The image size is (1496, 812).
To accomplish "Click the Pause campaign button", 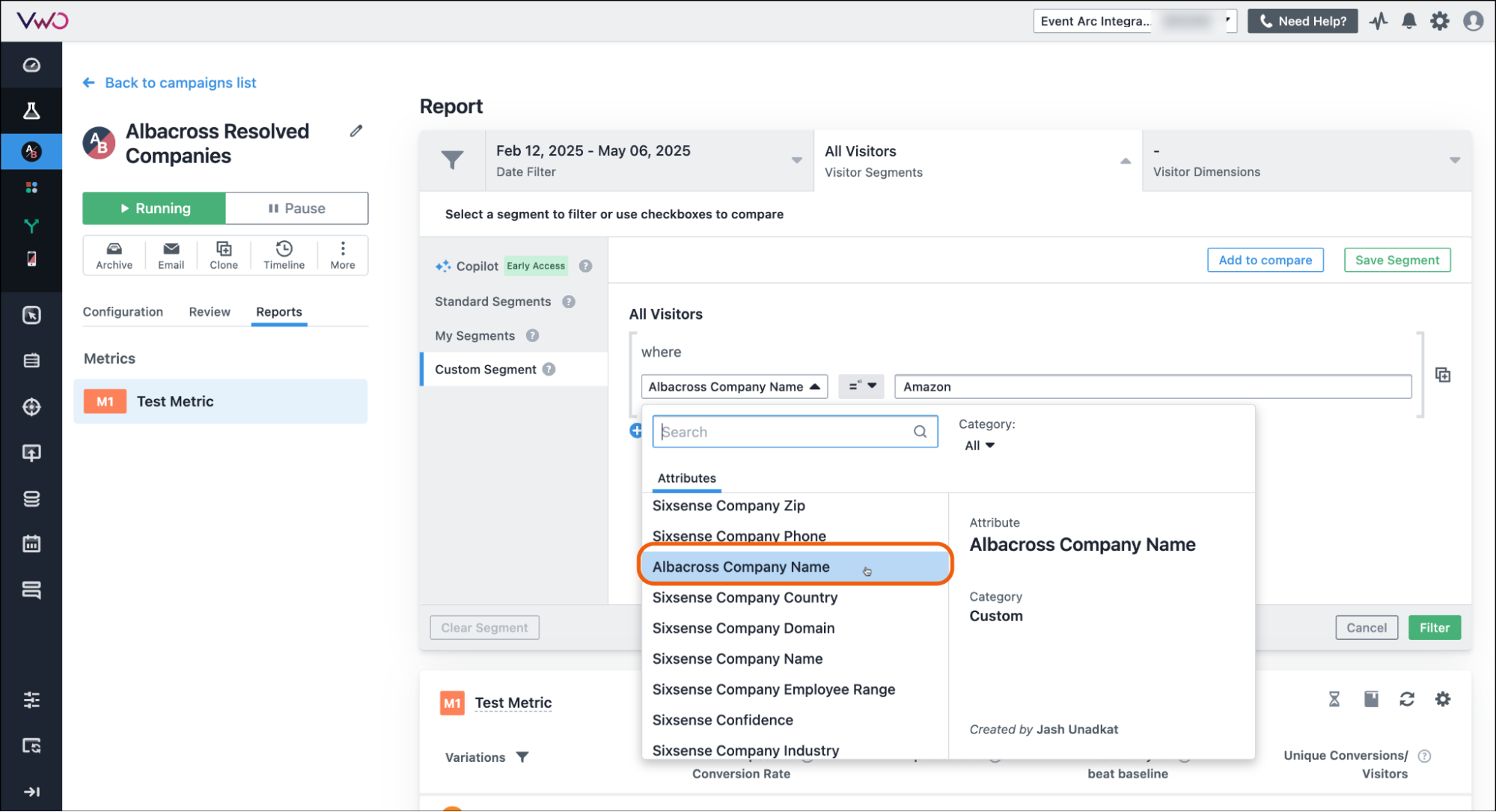I will pos(296,209).
